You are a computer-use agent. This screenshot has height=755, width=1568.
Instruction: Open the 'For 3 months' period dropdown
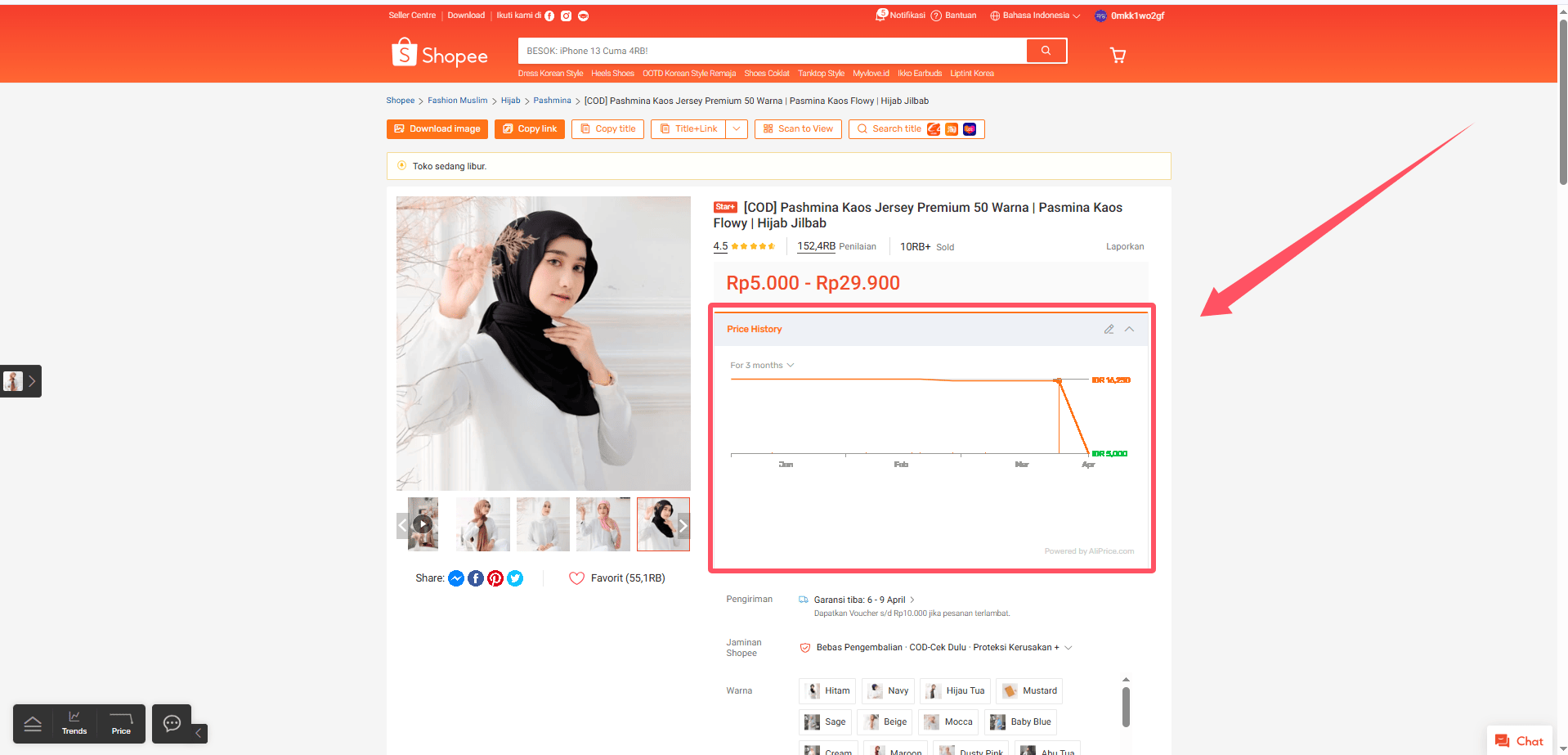coord(762,366)
